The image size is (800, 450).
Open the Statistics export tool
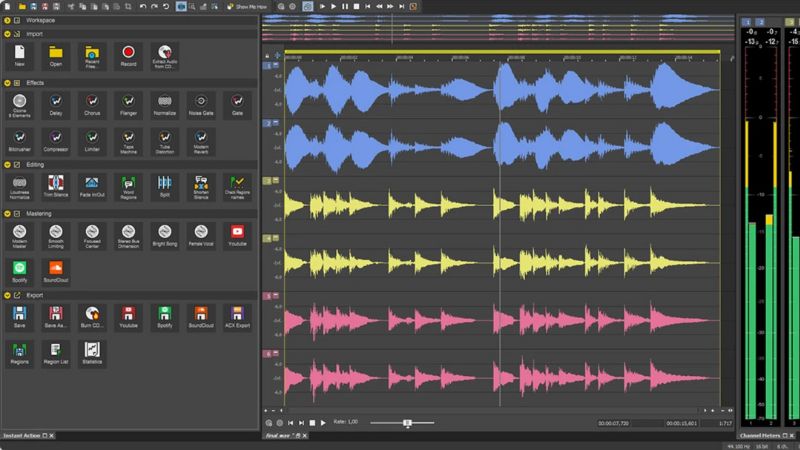click(92, 349)
